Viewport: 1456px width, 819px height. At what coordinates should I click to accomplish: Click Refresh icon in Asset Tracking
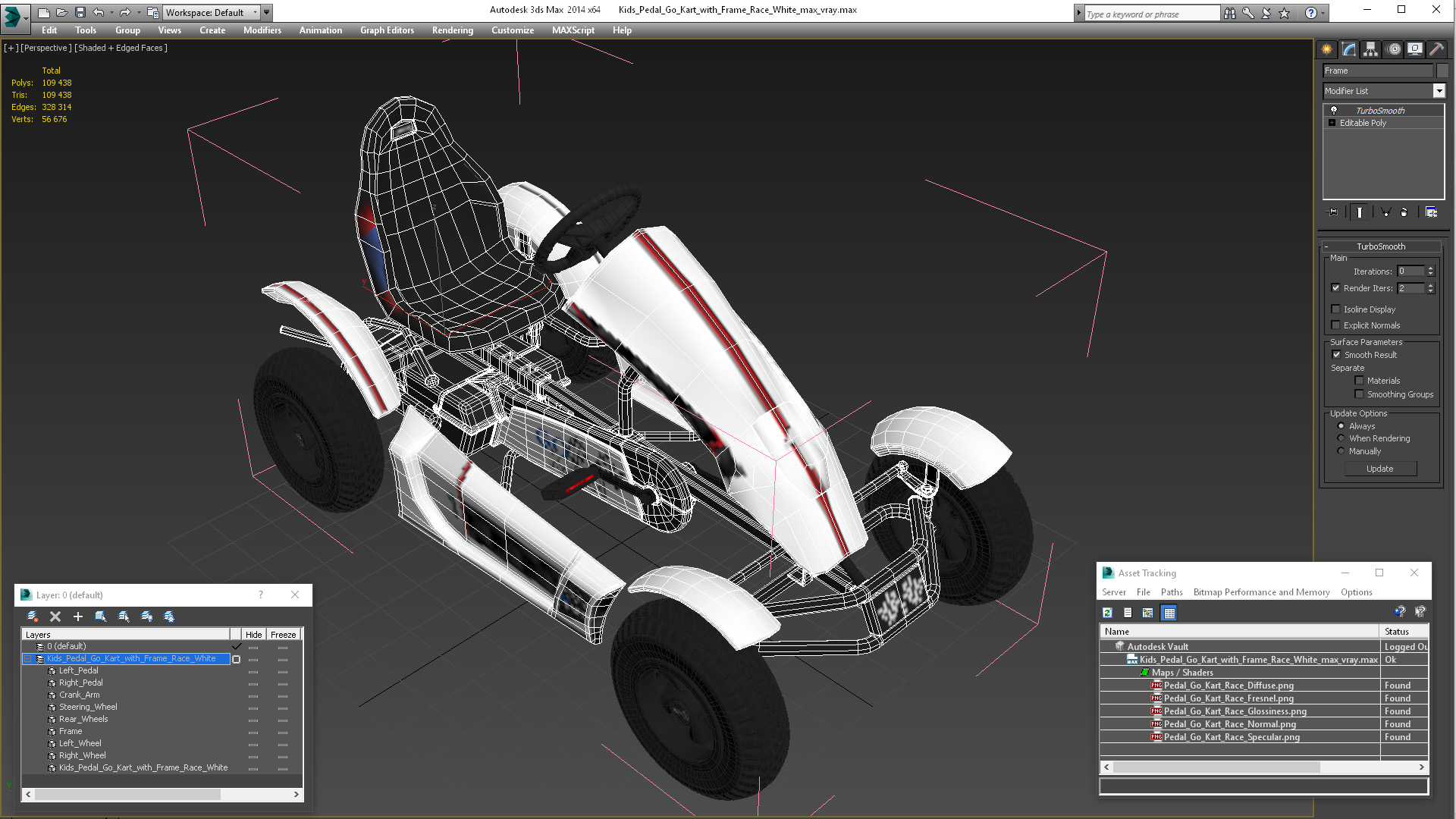click(x=1107, y=613)
